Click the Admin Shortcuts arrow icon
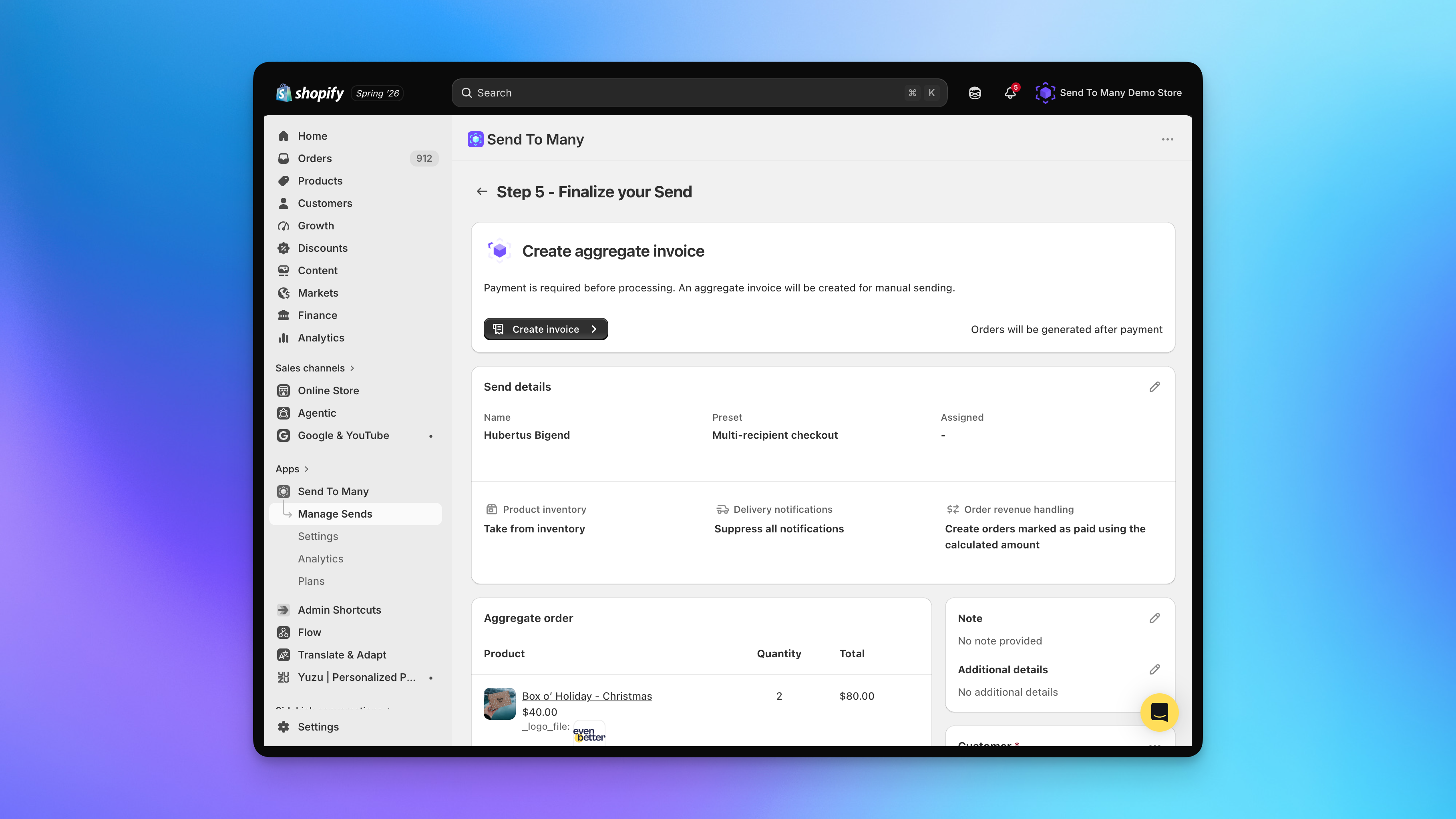The height and width of the screenshot is (819, 1456). [284, 610]
